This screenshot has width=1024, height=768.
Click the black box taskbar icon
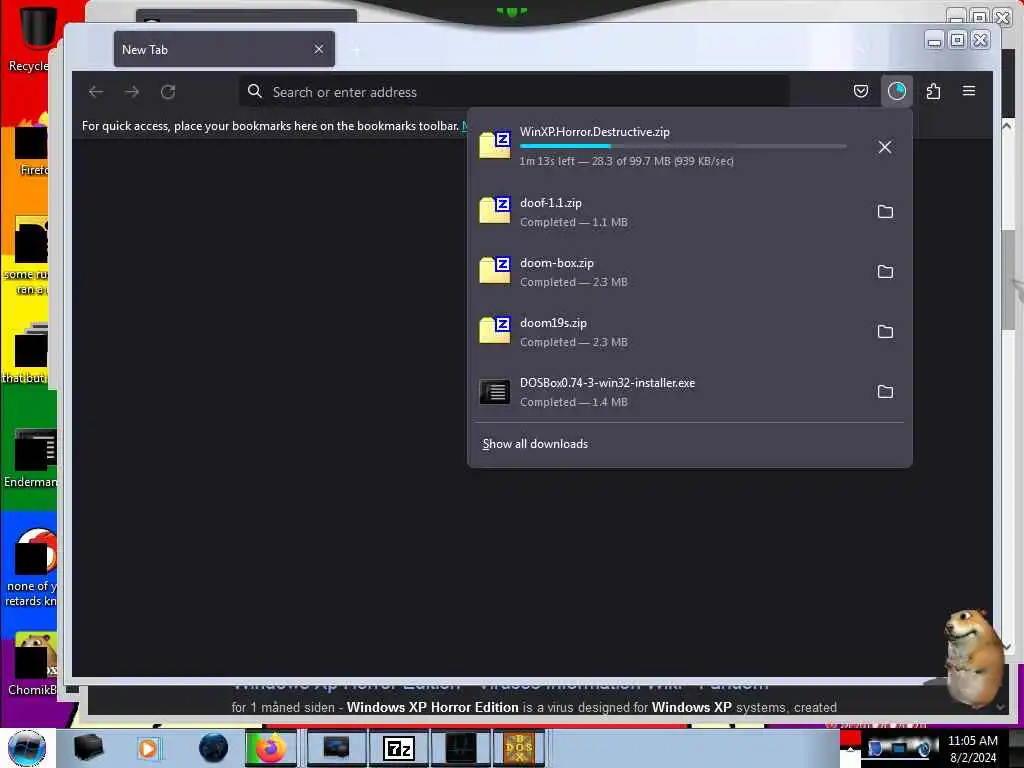click(x=88, y=748)
